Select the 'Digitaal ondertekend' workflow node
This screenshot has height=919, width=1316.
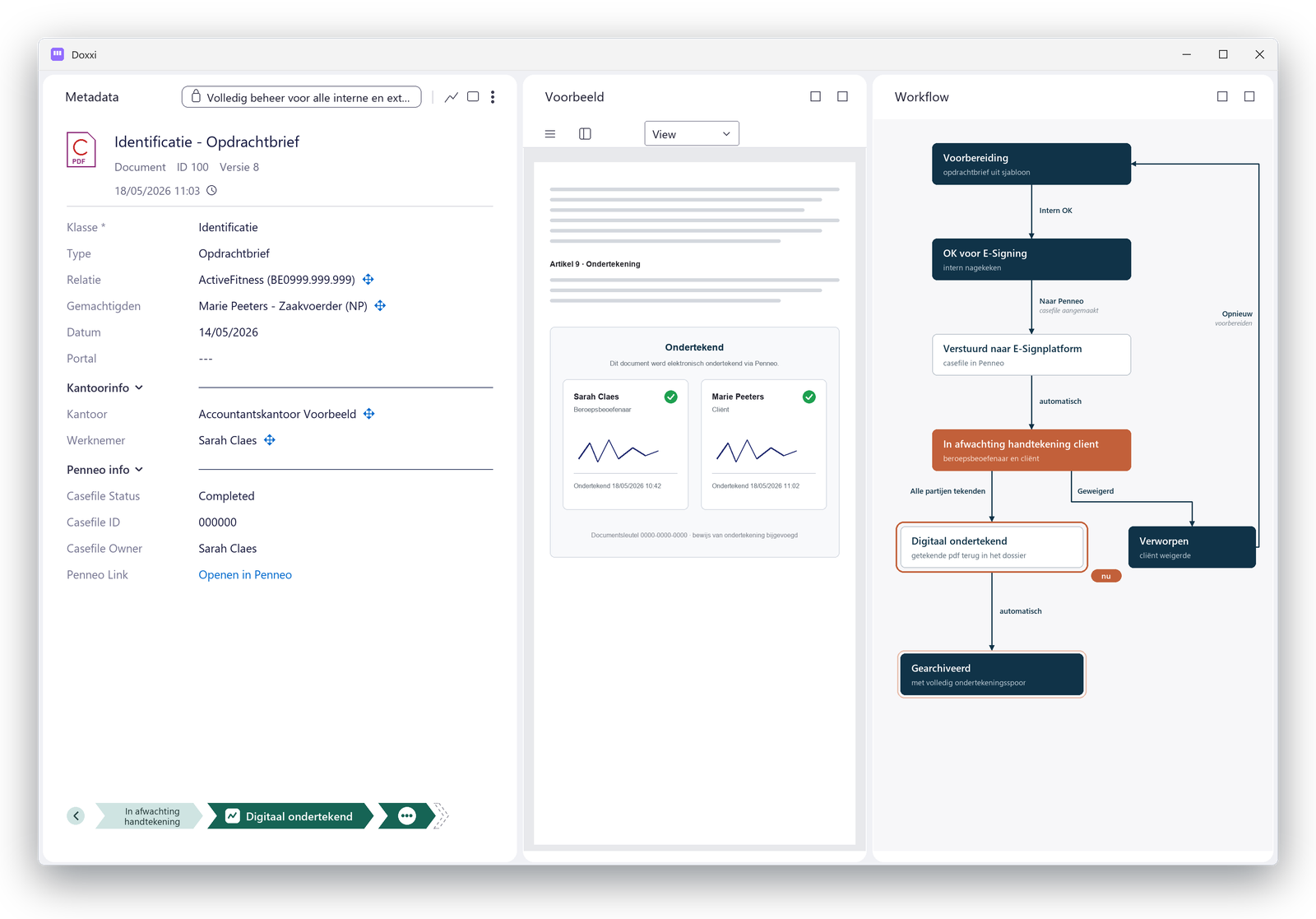(x=992, y=547)
